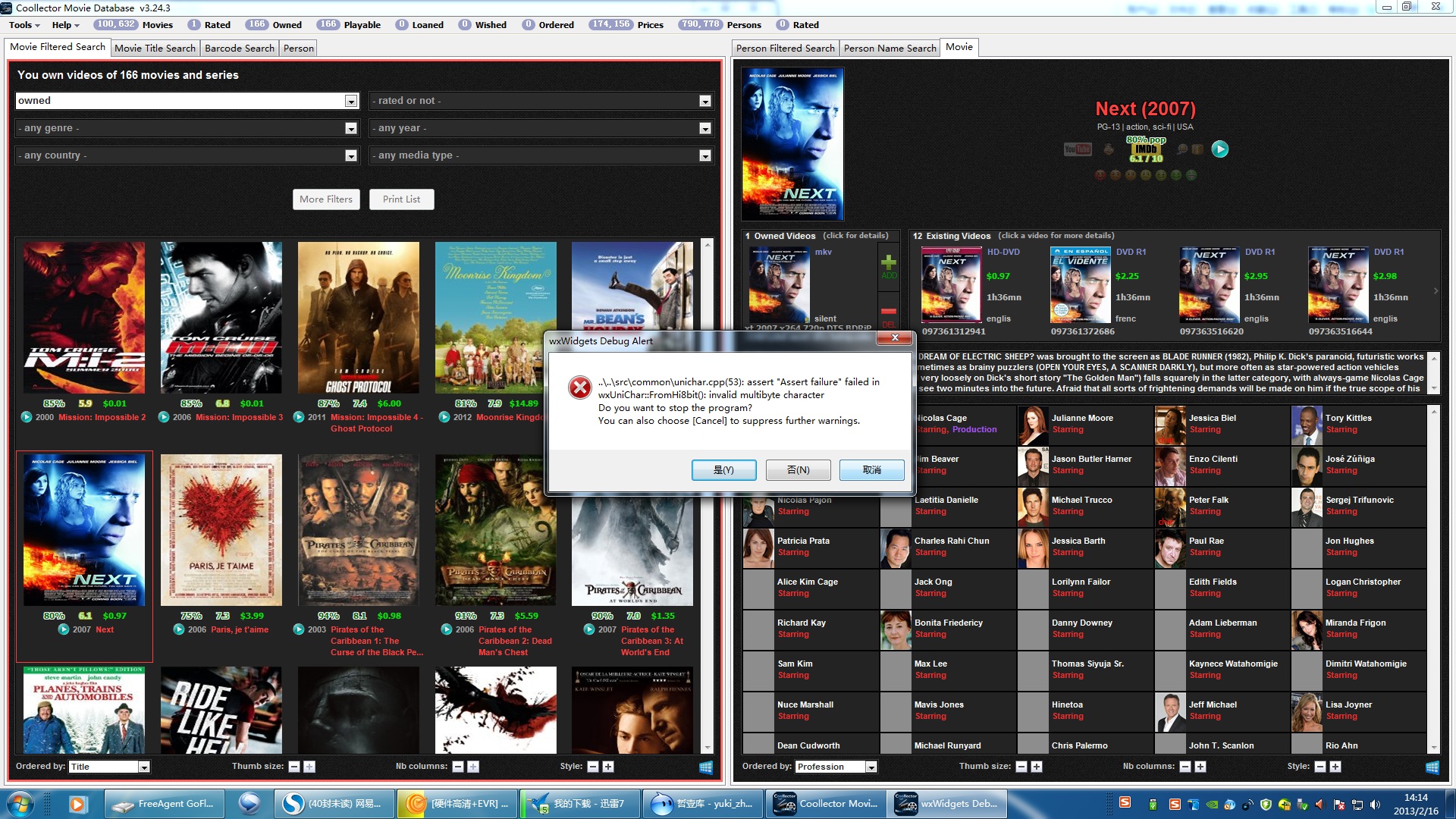The height and width of the screenshot is (819, 1456).
Task: Open the 'any country' dropdown
Action: tap(351, 155)
